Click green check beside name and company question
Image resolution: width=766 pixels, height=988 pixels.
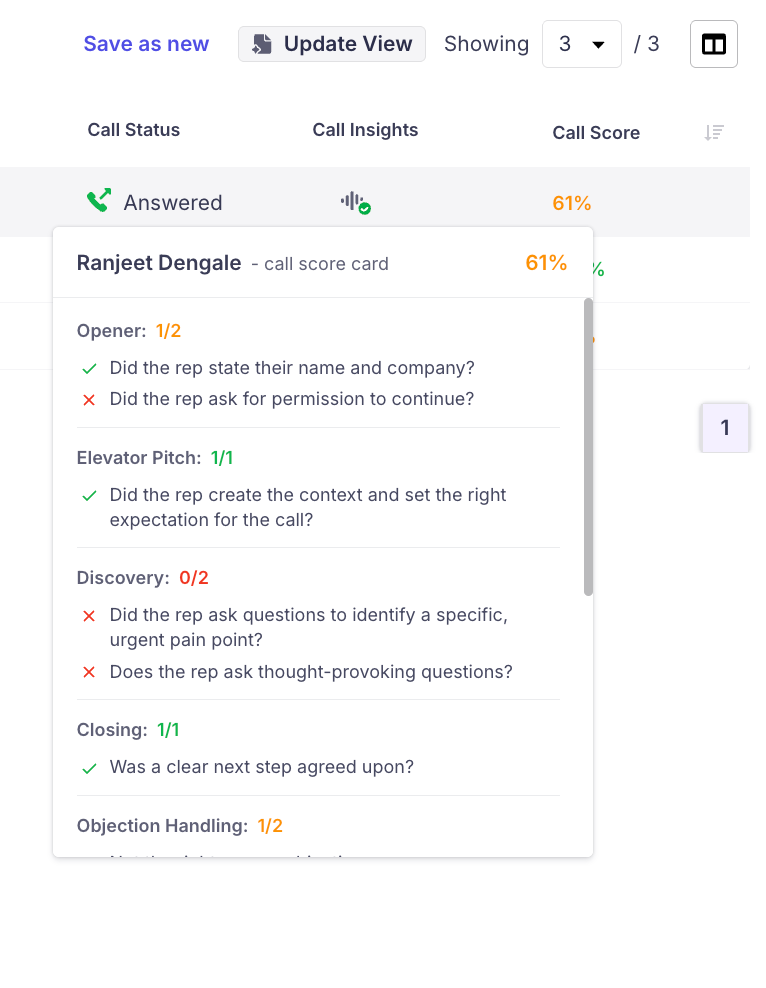89,369
